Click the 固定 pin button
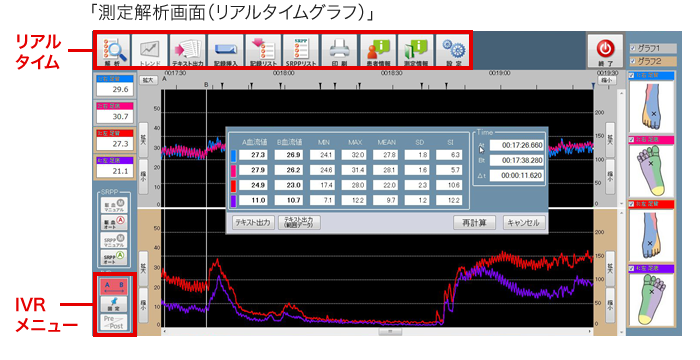This screenshot has width=700, height=360. point(114,305)
